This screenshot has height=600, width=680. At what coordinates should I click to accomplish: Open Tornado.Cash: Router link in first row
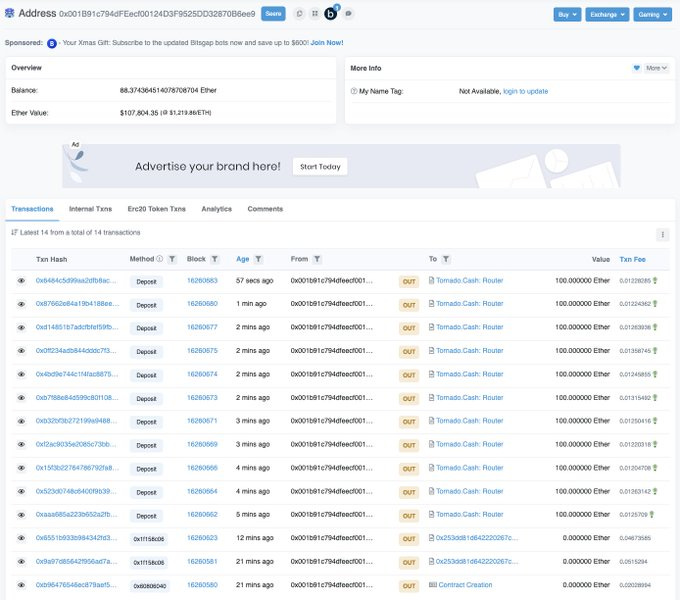pos(470,280)
